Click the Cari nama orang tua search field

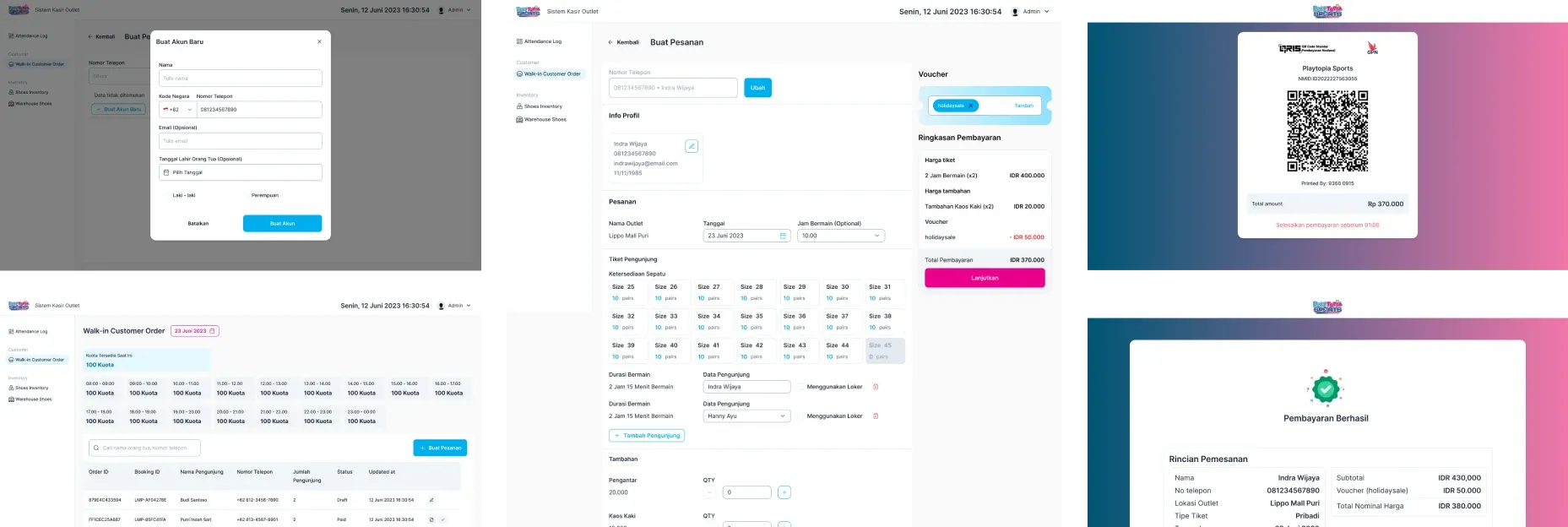[144, 448]
